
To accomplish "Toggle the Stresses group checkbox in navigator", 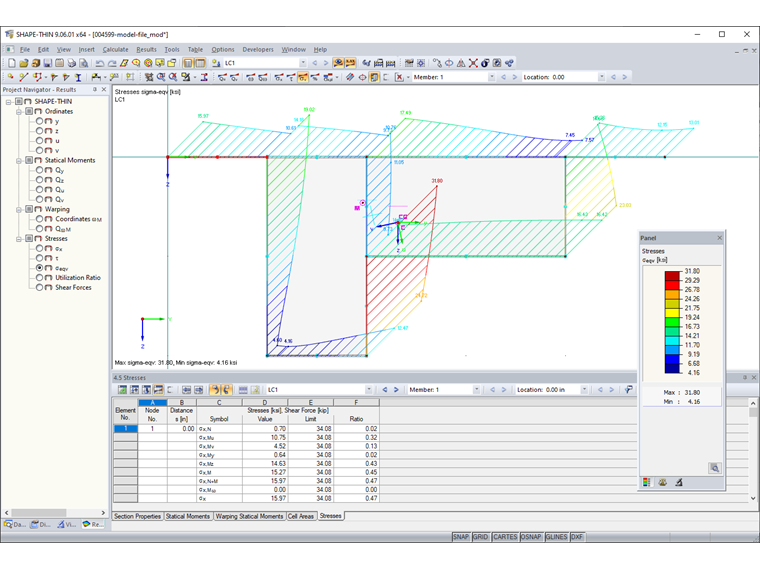I will point(29,238).
